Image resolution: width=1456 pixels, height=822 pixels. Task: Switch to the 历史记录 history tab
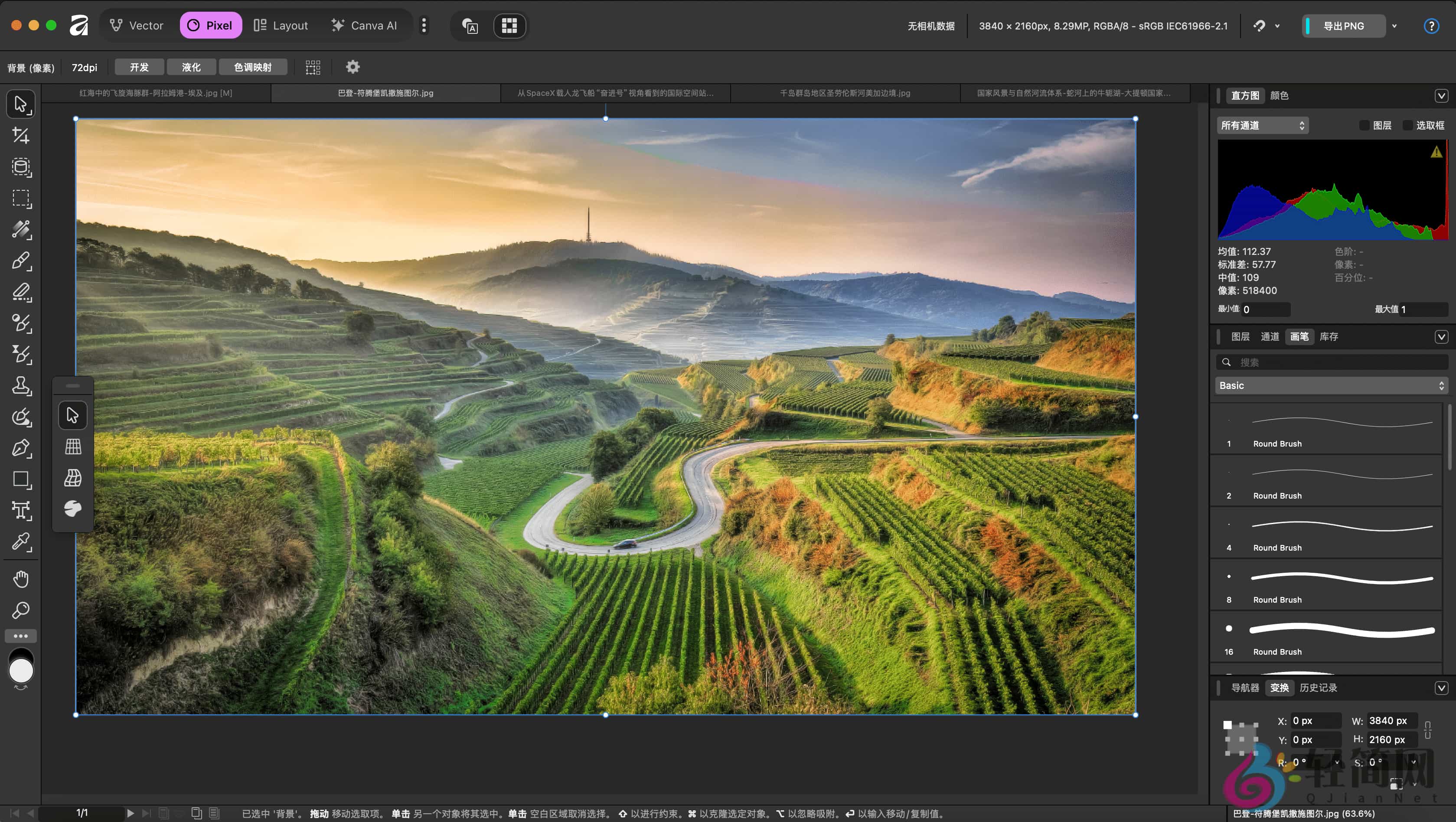pyautogui.click(x=1318, y=688)
